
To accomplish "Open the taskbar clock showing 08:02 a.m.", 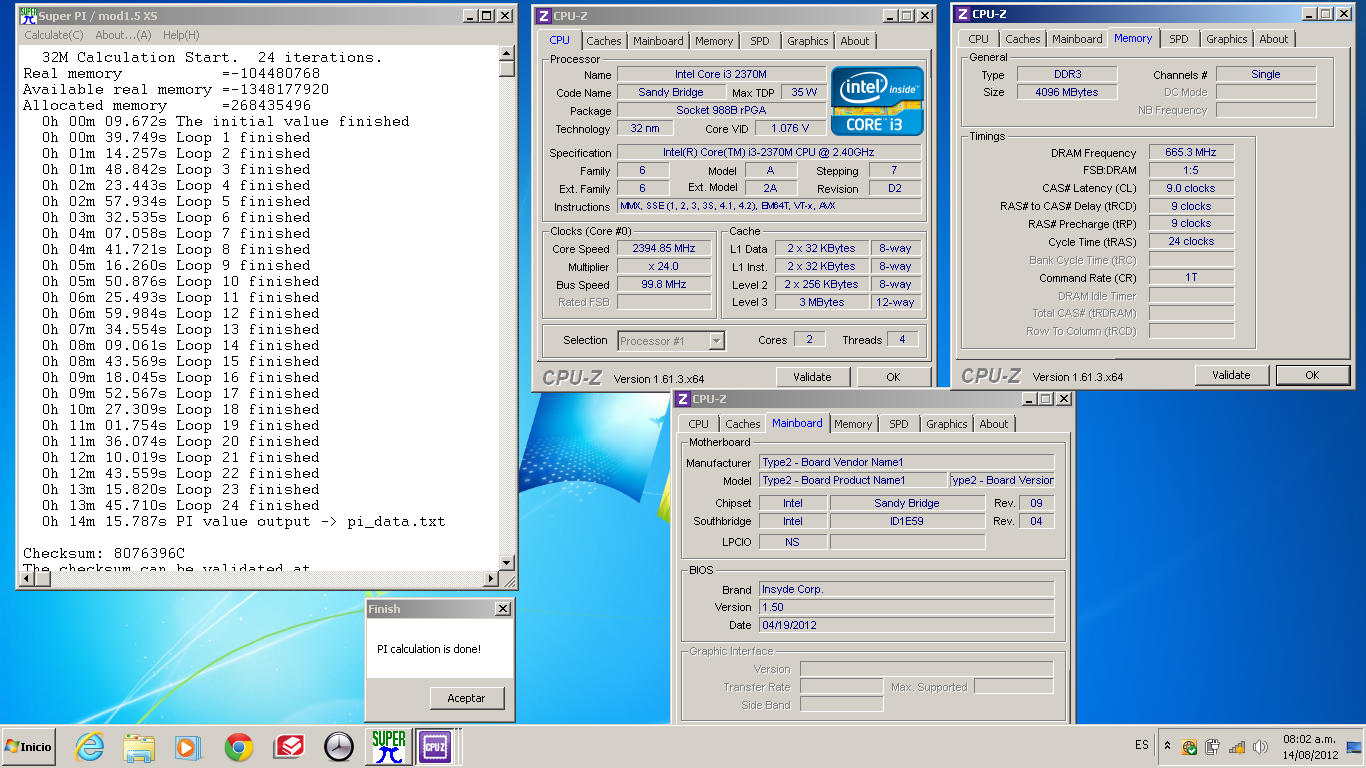I will 1311,746.
